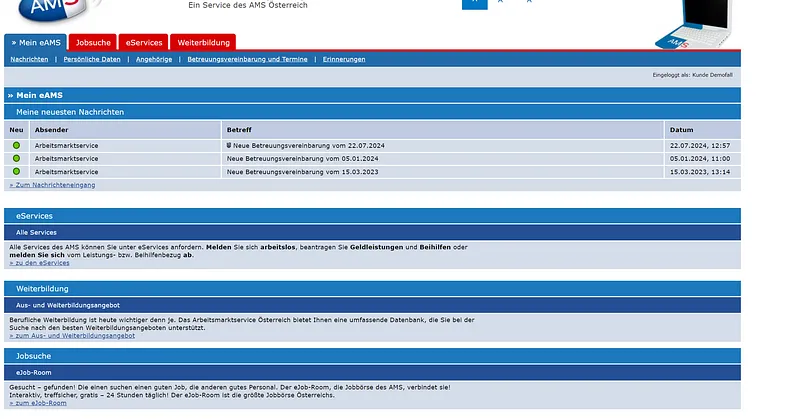Click the Betreff column header
This screenshot has width=786, height=419.
(x=443, y=130)
